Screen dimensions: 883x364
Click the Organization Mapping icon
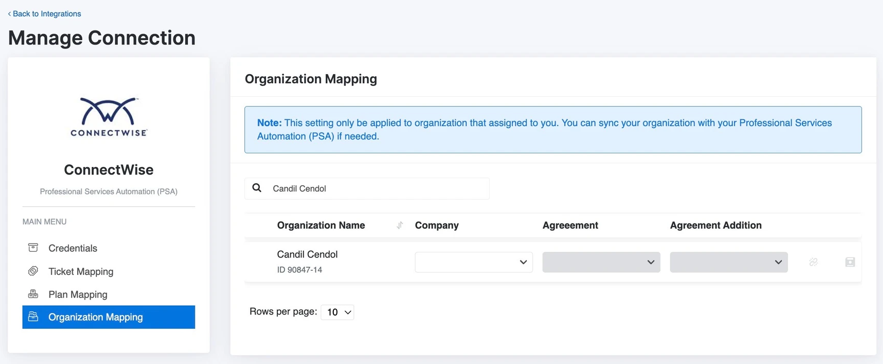pos(33,317)
